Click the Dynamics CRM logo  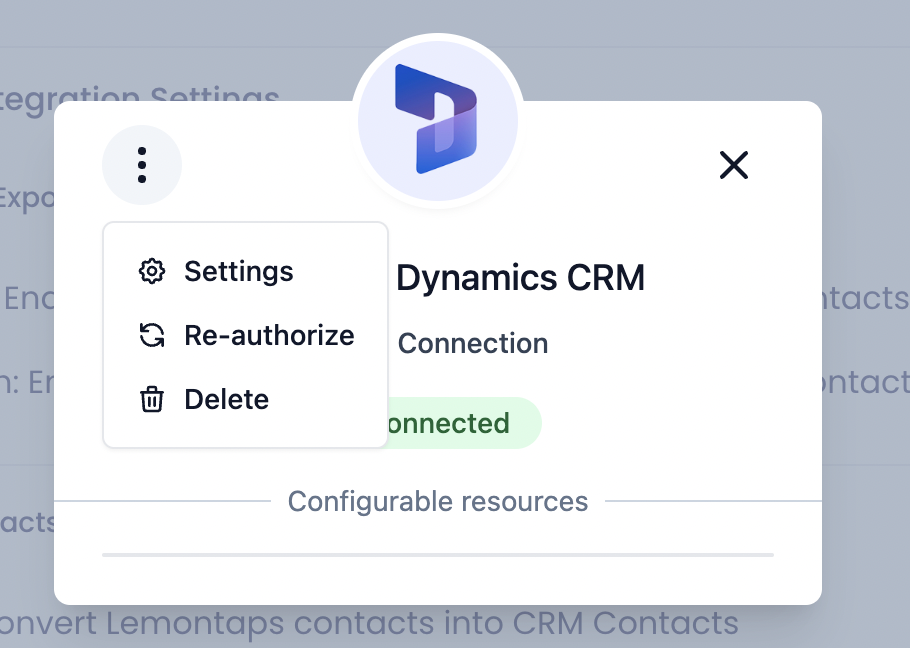[438, 121]
